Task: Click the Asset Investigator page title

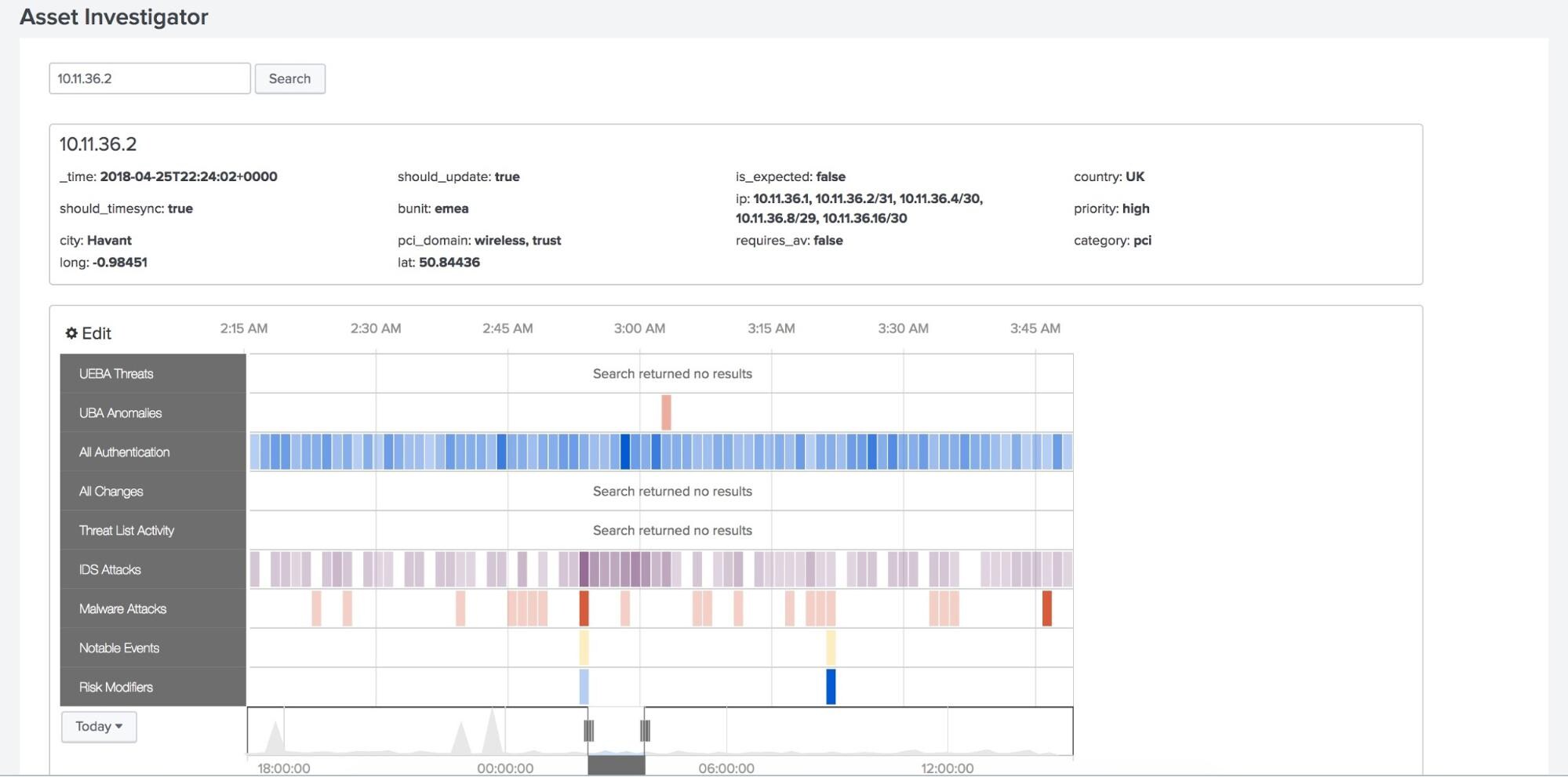Action: 114,16
